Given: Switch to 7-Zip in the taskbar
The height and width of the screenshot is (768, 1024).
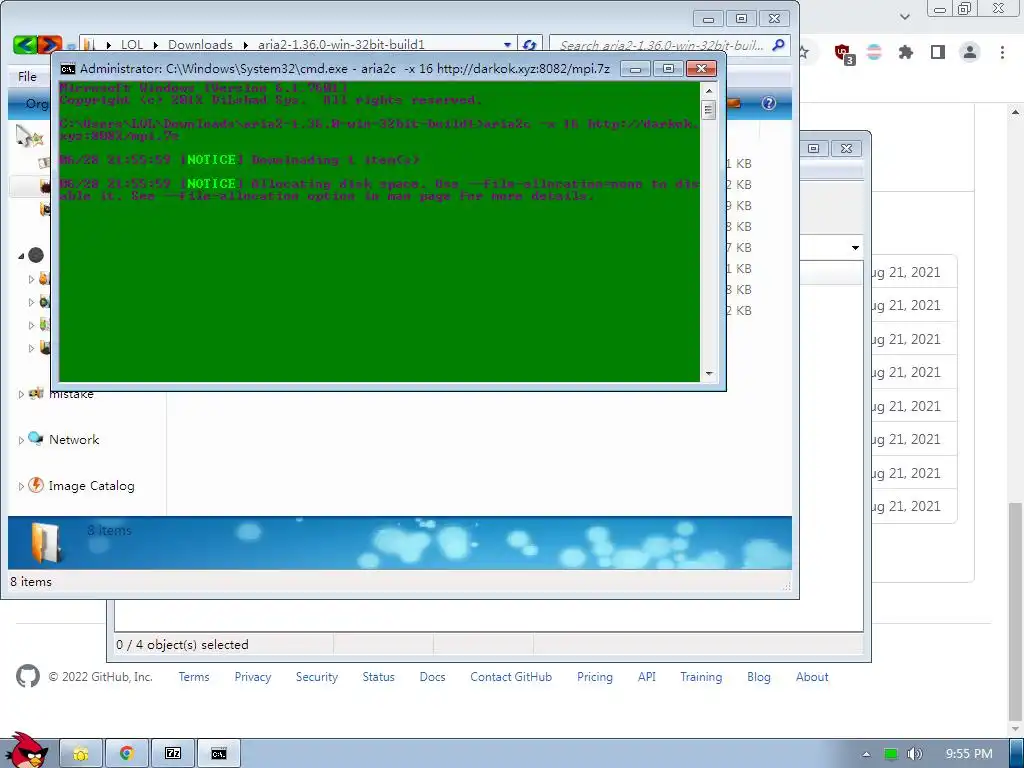Looking at the screenshot, I should [173, 754].
